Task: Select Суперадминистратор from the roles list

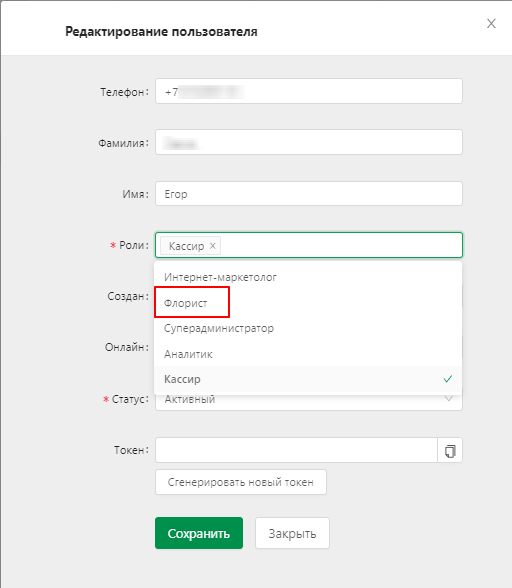Action: pos(308,328)
